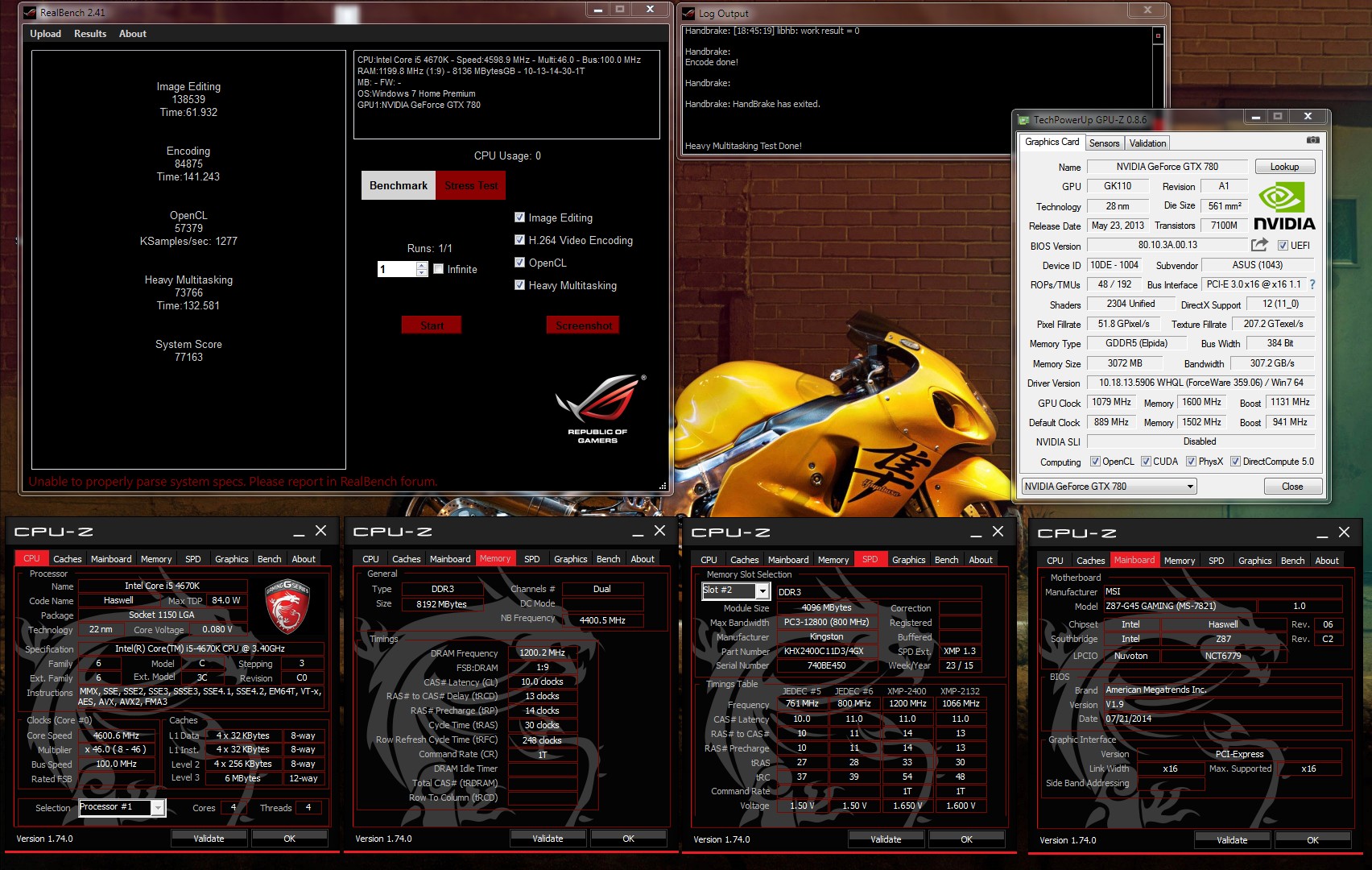This screenshot has width=1372, height=870.
Task: Close the CPU-Z Mainboard window
Action: coord(1344,532)
